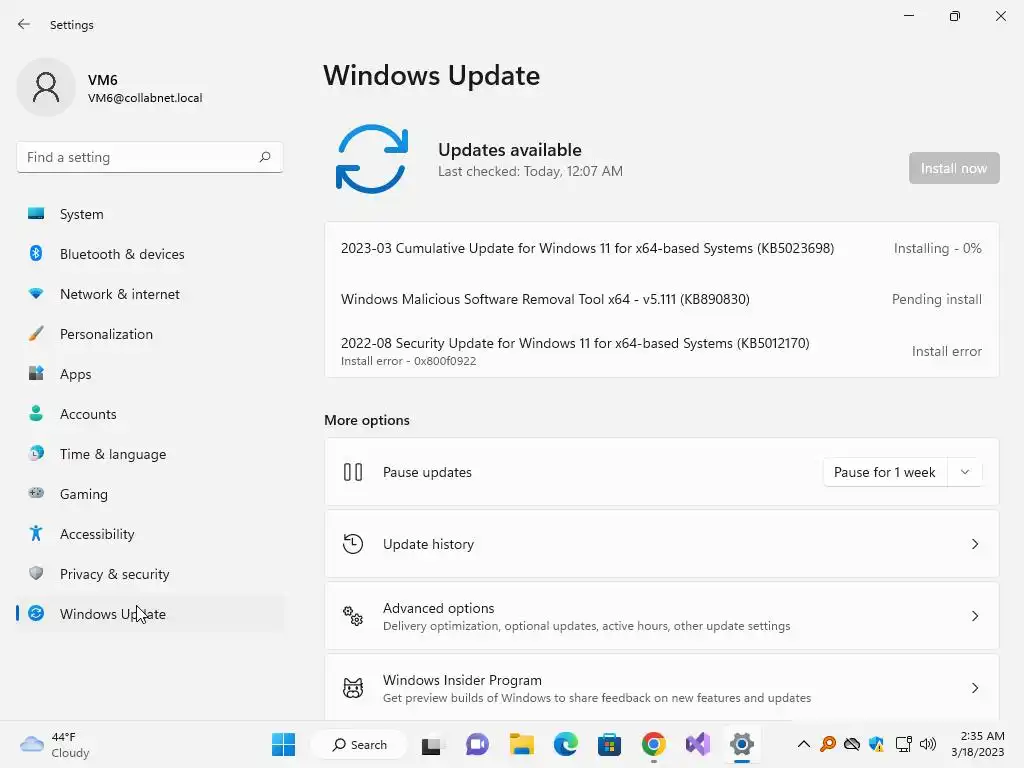Click the VM6 user avatar icon
The width and height of the screenshot is (1024, 768).
coord(46,87)
